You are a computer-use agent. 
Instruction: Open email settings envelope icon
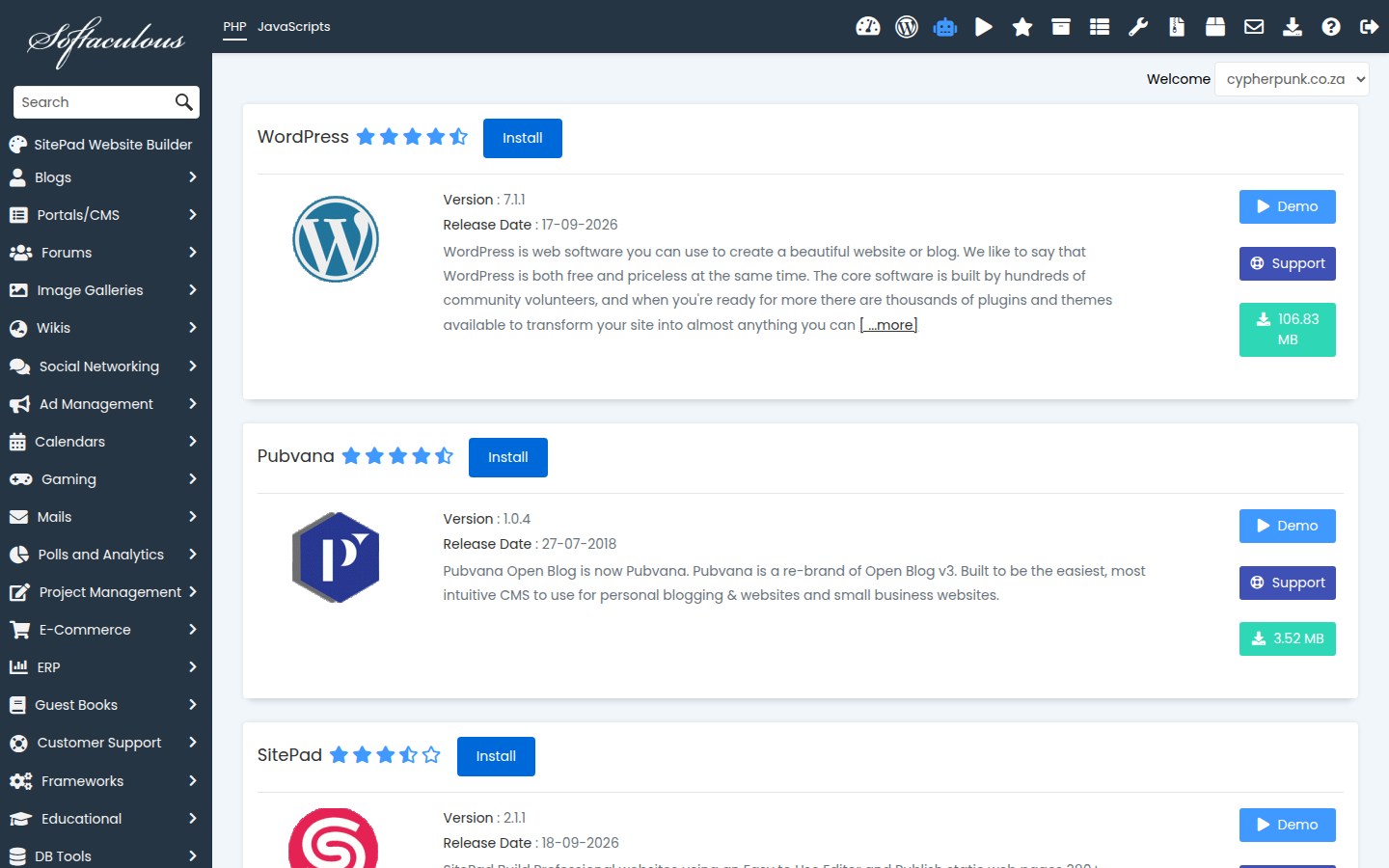tap(1254, 27)
